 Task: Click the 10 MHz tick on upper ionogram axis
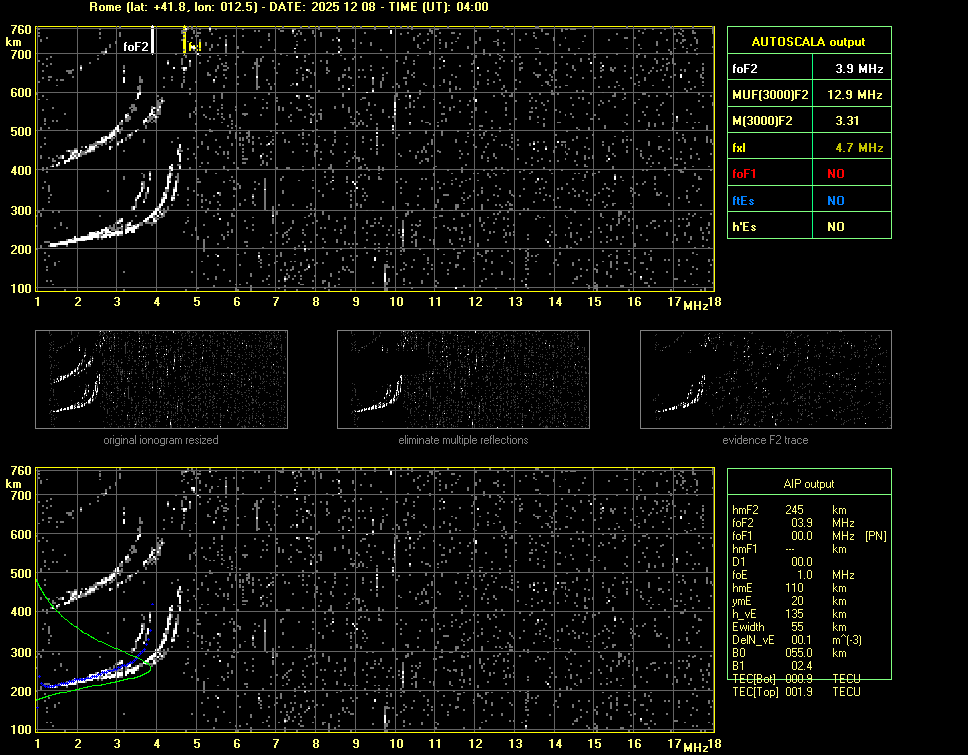coord(396,302)
